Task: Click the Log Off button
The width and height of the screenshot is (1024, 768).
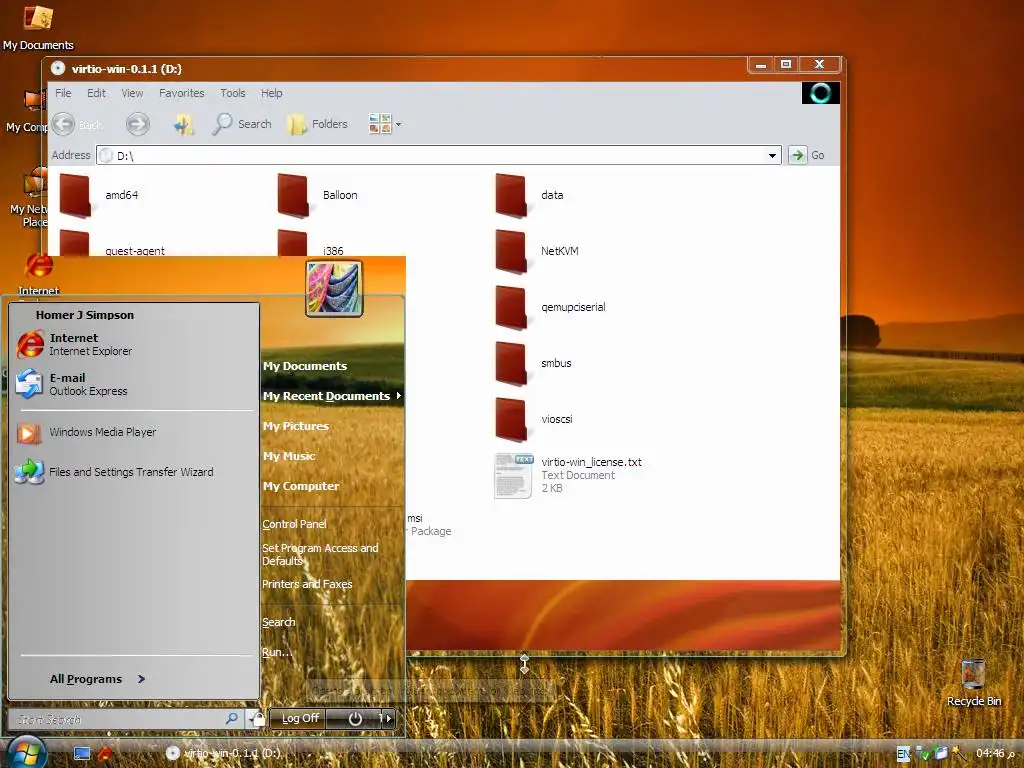Action: 299,718
